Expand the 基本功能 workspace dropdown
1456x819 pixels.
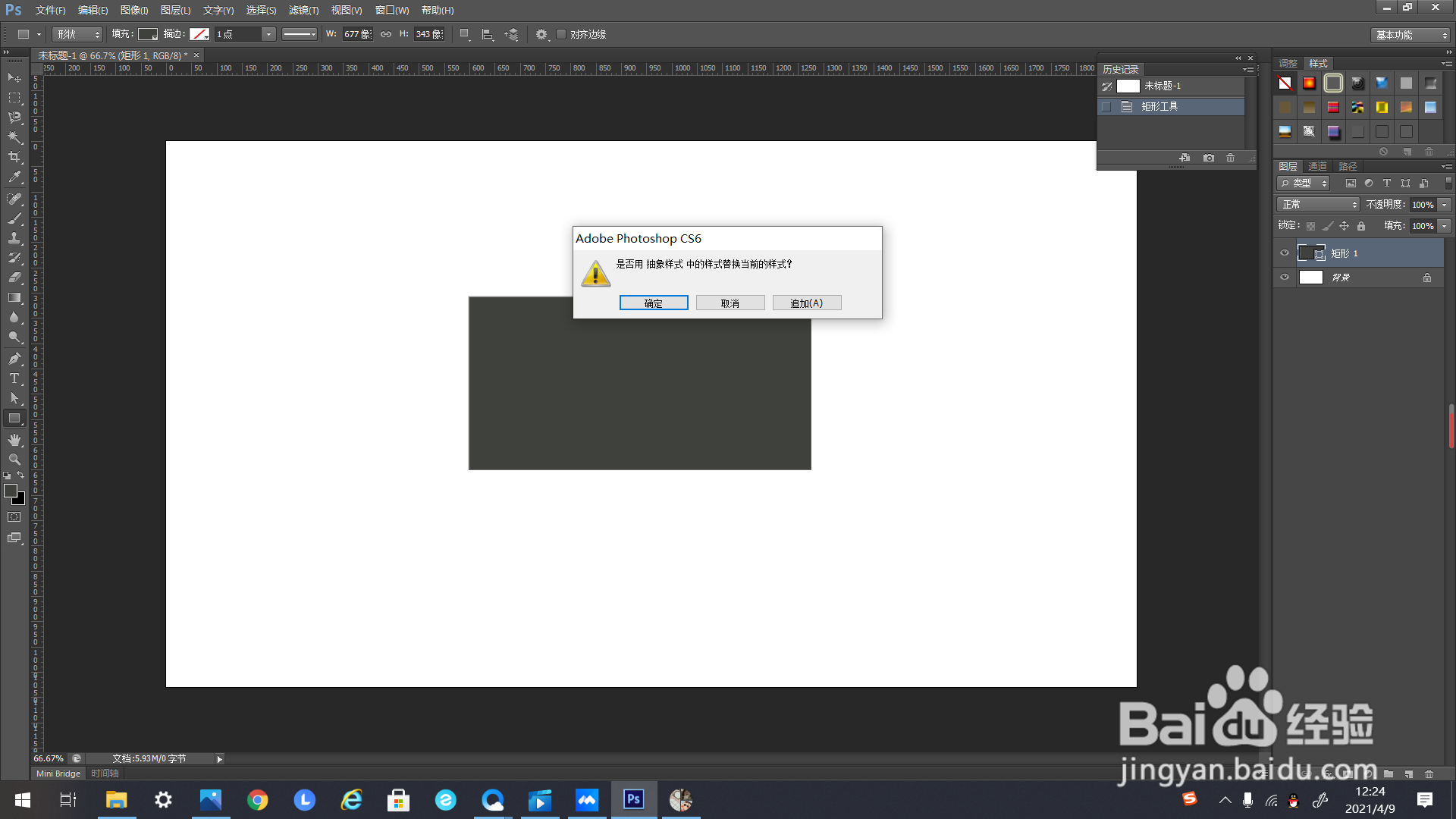1410,35
